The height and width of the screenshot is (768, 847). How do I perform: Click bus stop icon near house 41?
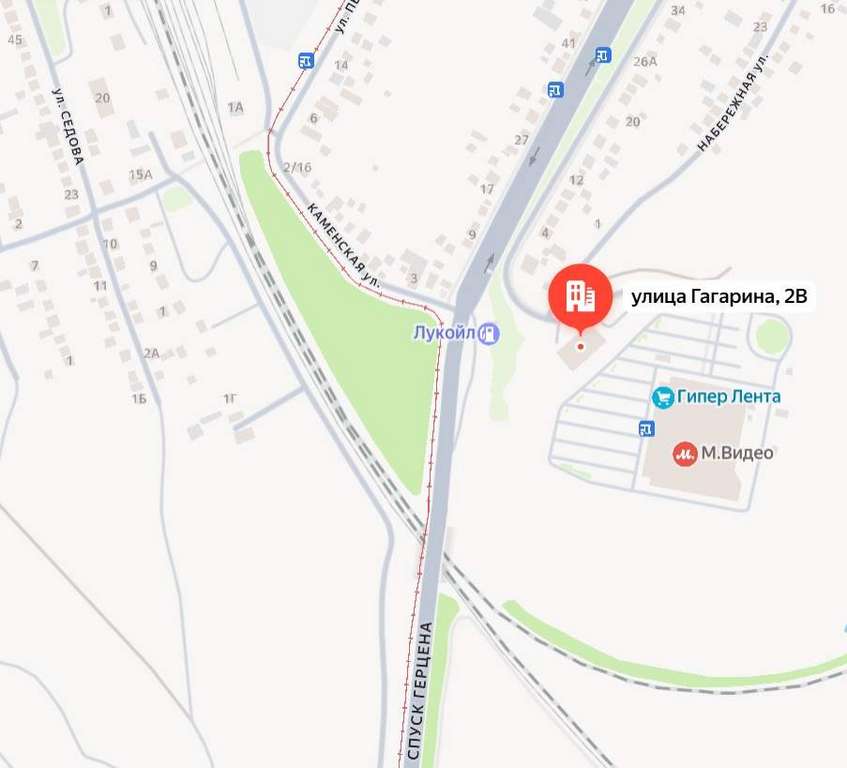pyautogui.click(x=555, y=89)
